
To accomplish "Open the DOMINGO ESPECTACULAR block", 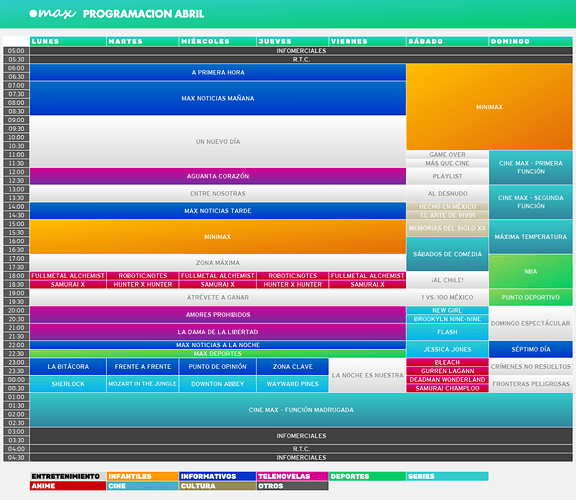I will pyautogui.click(x=531, y=323).
